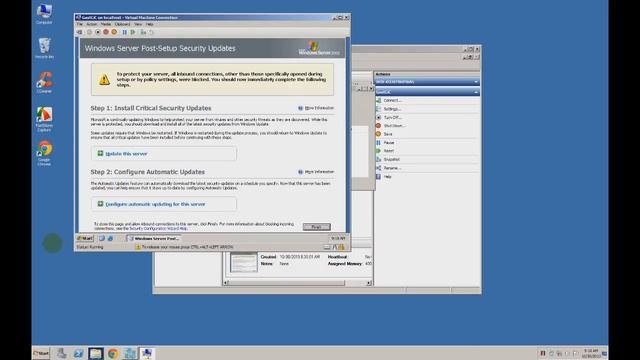The width and height of the screenshot is (640, 360).
Task: Click the guest quick-launch Internet Explorer icon
Action: (x=110, y=238)
